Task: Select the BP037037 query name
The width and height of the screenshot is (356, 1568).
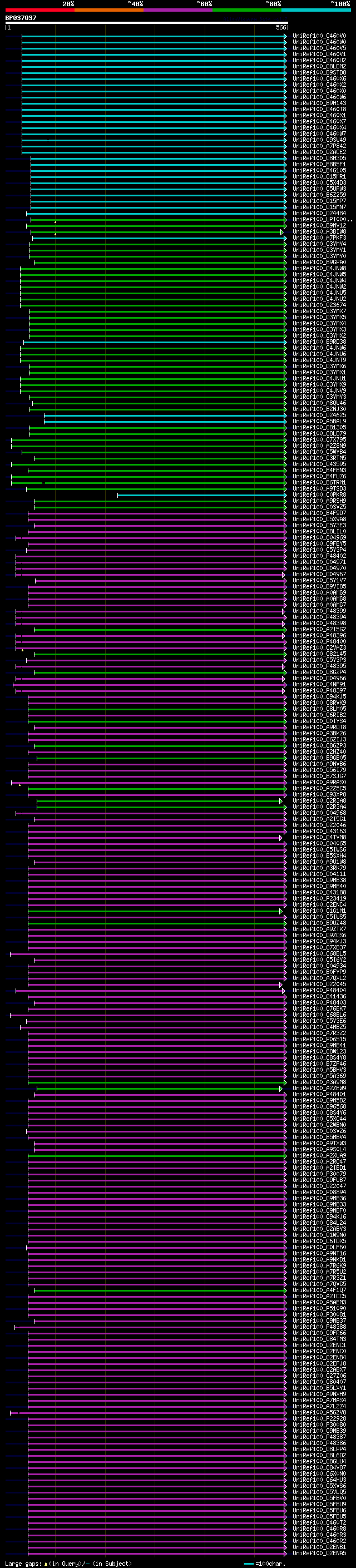Action: click(x=21, y=18)
